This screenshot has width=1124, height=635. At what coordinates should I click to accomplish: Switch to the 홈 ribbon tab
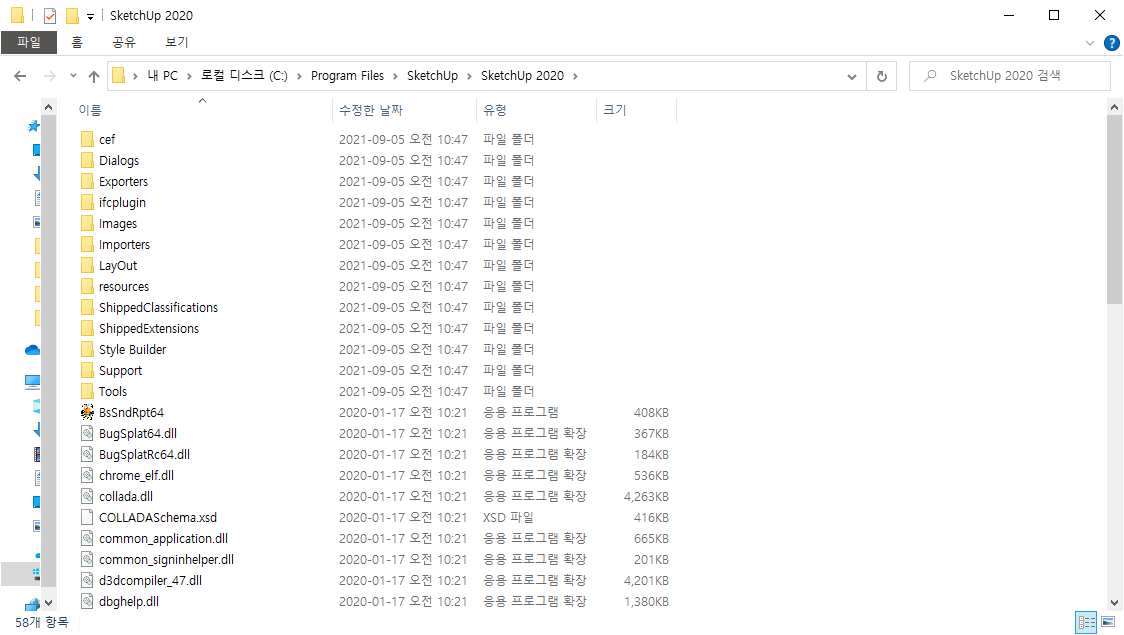[x=77, y=42]
